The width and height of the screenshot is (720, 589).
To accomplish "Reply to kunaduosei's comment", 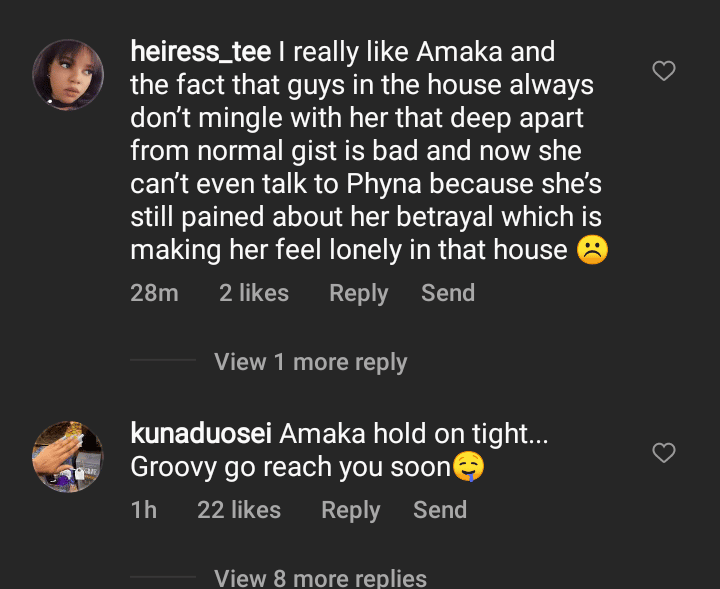I will coord(350,510).
